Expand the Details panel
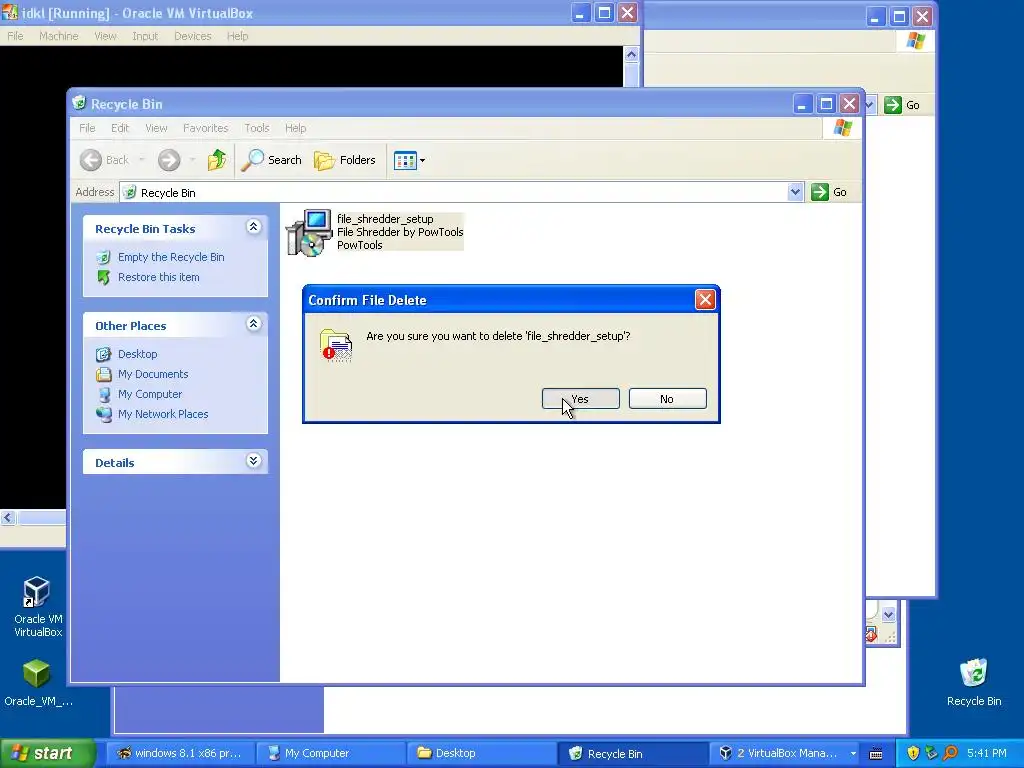Screen dimensions: 1024x768 pos(253,461)
